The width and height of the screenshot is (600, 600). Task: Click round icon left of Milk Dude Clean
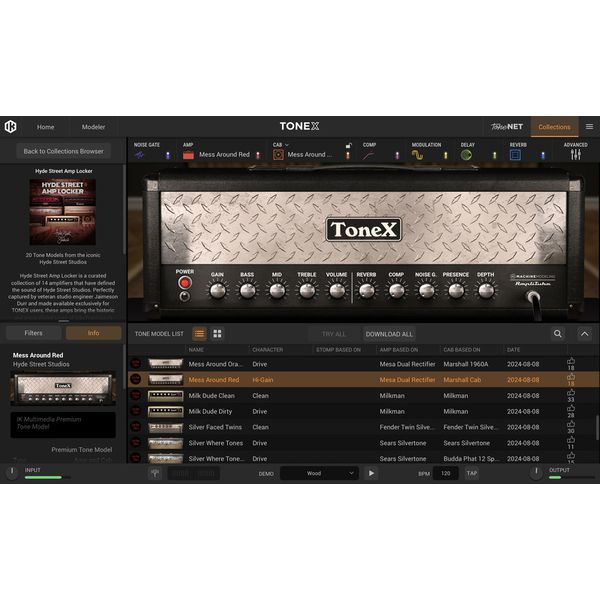pos(135,395)
